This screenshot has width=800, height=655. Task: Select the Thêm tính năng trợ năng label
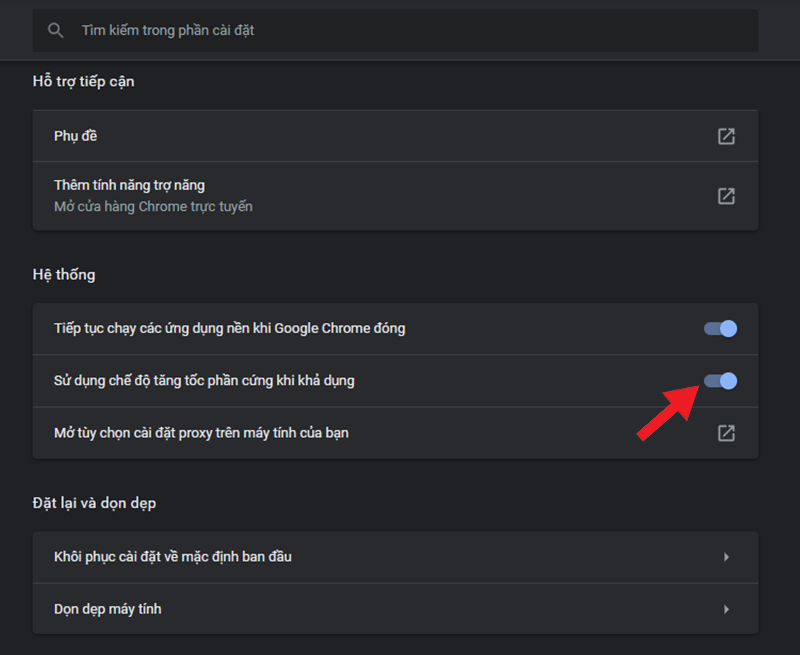pos(129,186)
